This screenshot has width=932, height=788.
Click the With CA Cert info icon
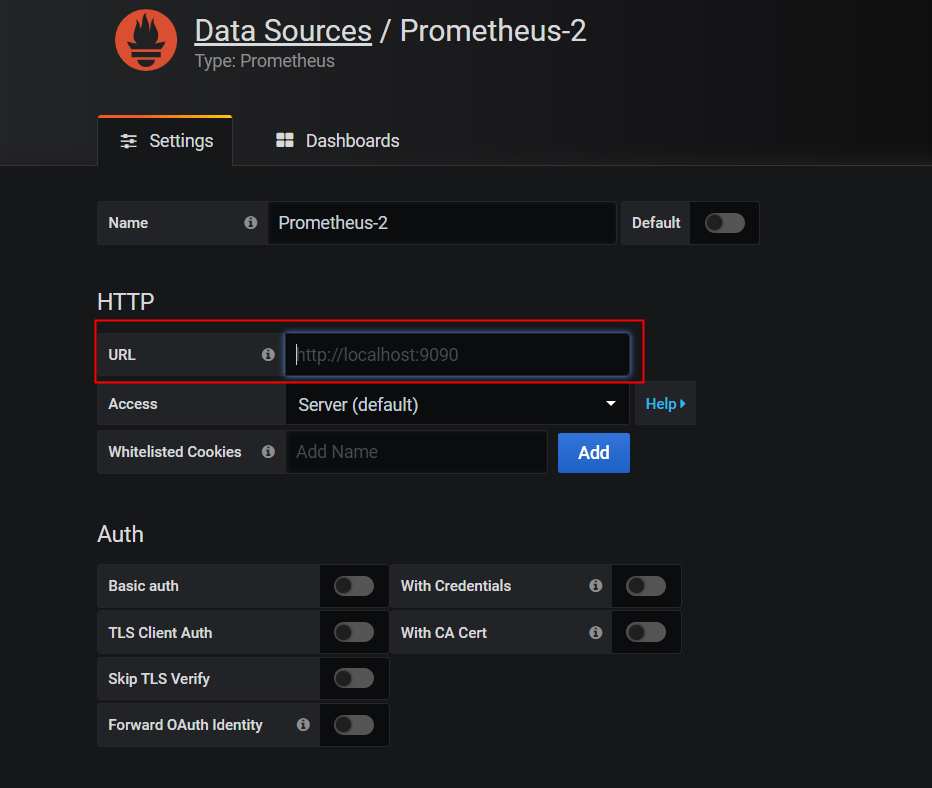tap(596, 633)
